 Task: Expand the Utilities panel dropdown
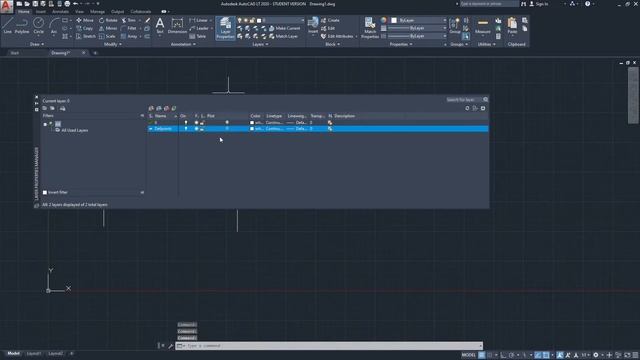[487, 44]
